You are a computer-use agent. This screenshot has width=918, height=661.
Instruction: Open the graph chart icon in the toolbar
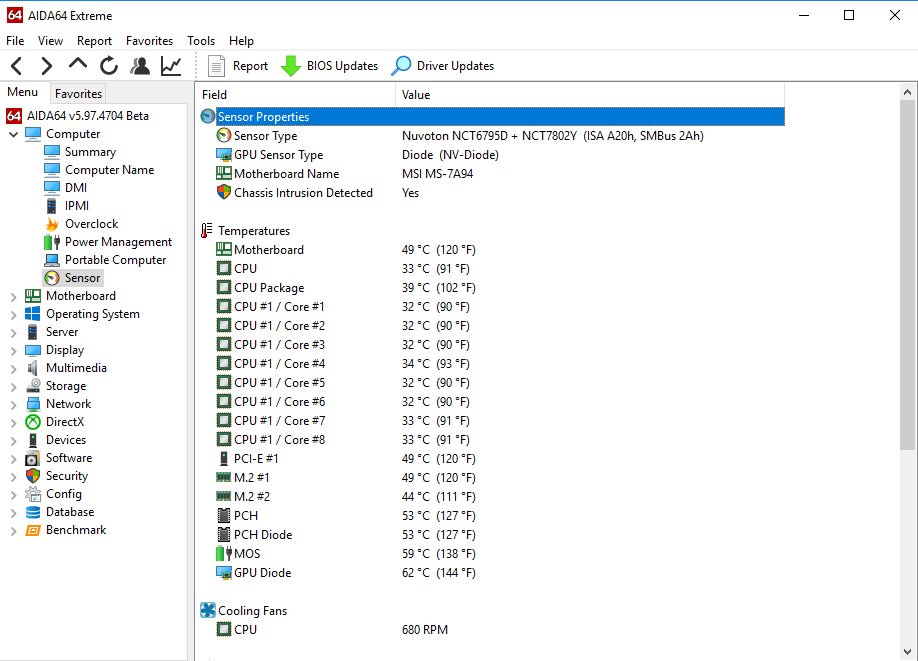171,66
